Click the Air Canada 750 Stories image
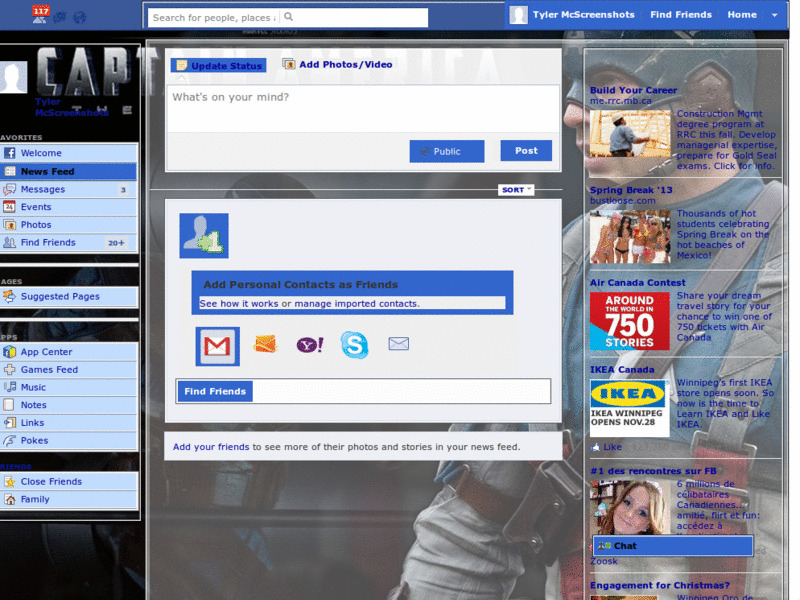The height and width of the screenshot is (600, 800). tap(630, 321)
